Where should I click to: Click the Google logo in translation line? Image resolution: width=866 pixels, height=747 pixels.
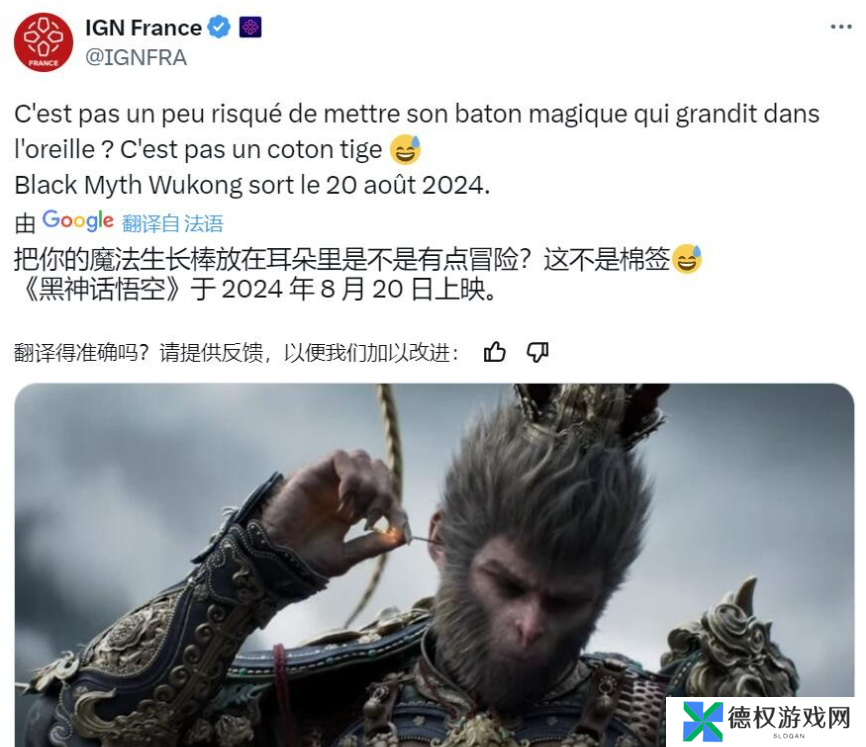pyautogui.click(x=78, y=221)
